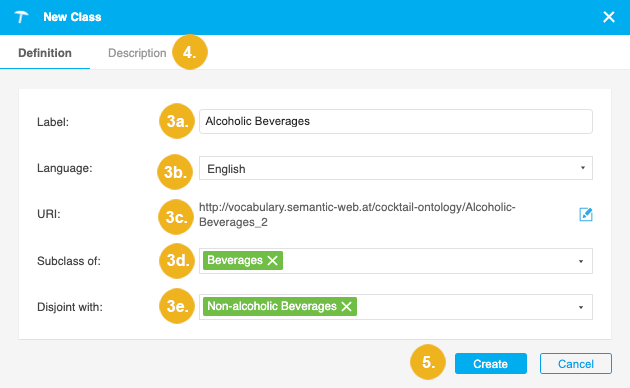Click the Beverages tag in Subclass of
This screenshot has height=388, width=630.
pyautogui.click(x=235, y=260)
